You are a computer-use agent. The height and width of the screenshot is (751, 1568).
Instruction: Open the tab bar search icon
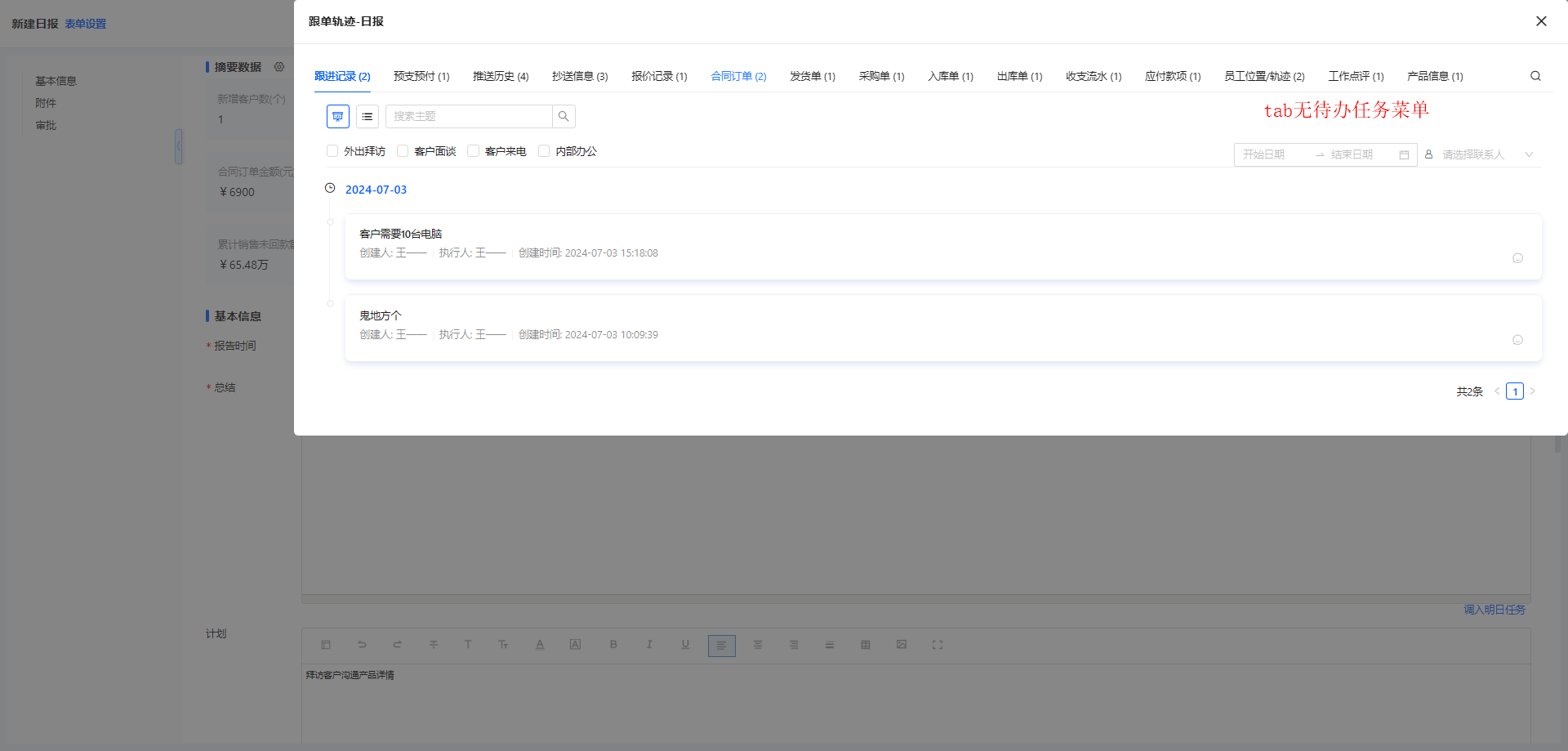click(1535, 76)
